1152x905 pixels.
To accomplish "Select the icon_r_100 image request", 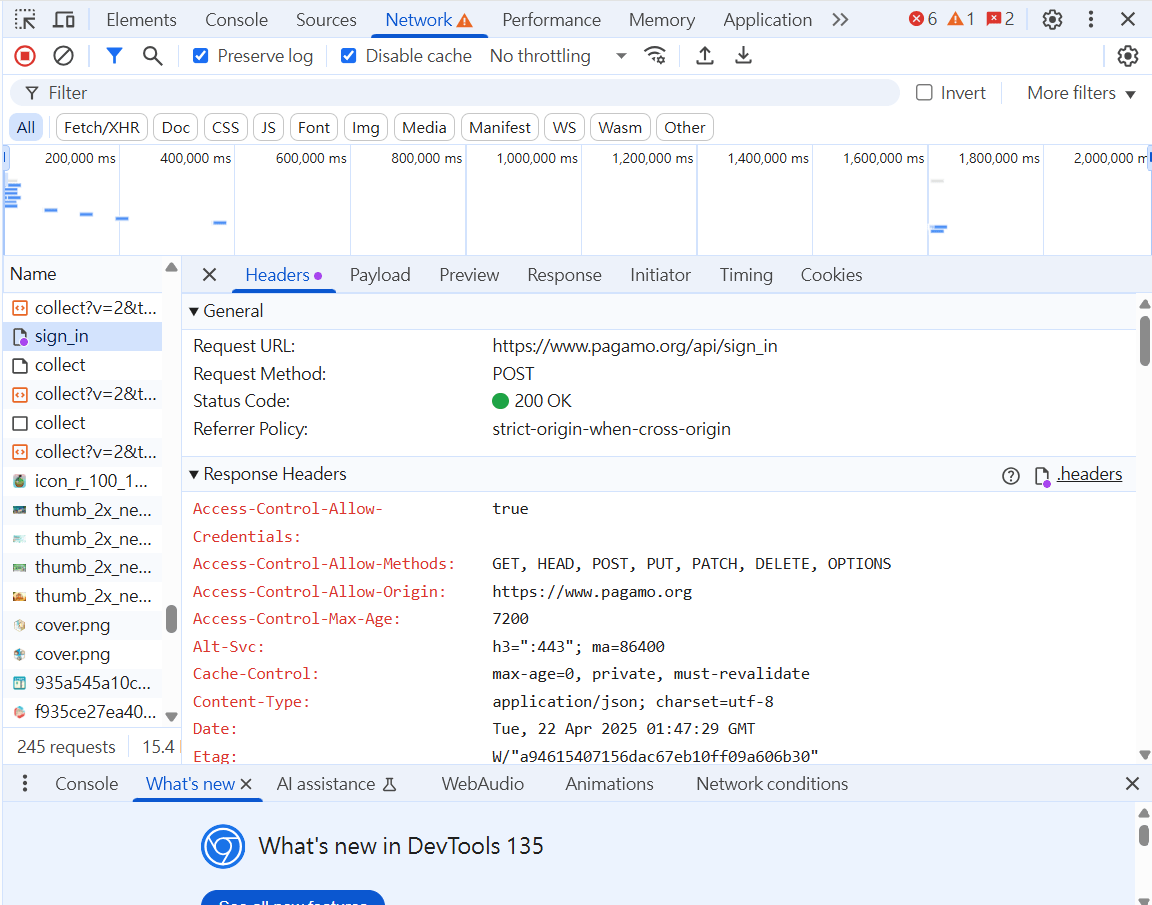I will [x=82, y=481].
